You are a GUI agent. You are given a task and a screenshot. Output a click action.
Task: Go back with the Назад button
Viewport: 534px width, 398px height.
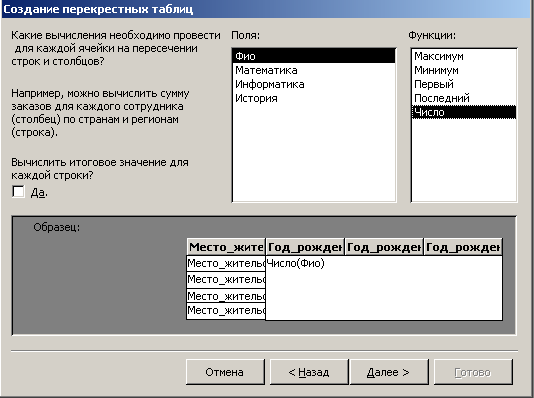(309, 372)
